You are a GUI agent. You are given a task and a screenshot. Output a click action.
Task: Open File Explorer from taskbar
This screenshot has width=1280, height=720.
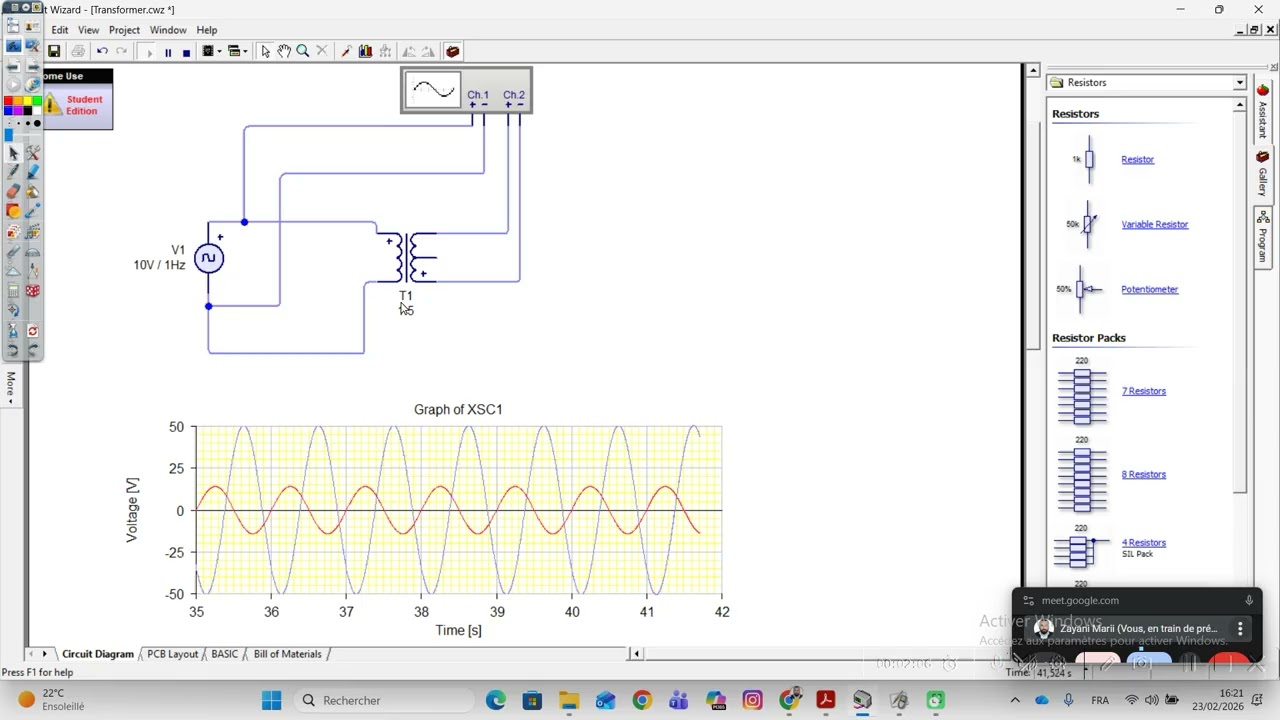(569, 700)
